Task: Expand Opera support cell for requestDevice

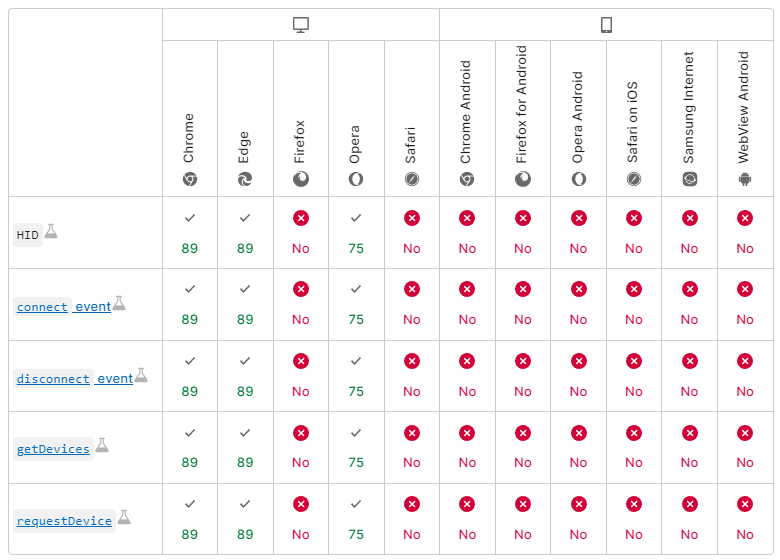Action: [356, 520]
